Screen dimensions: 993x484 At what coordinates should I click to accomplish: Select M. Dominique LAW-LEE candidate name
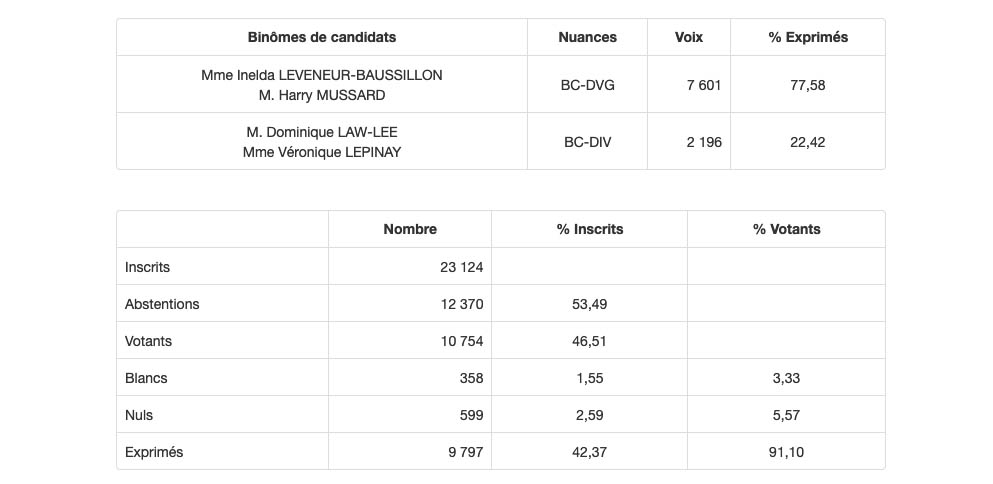click(321, 132)
